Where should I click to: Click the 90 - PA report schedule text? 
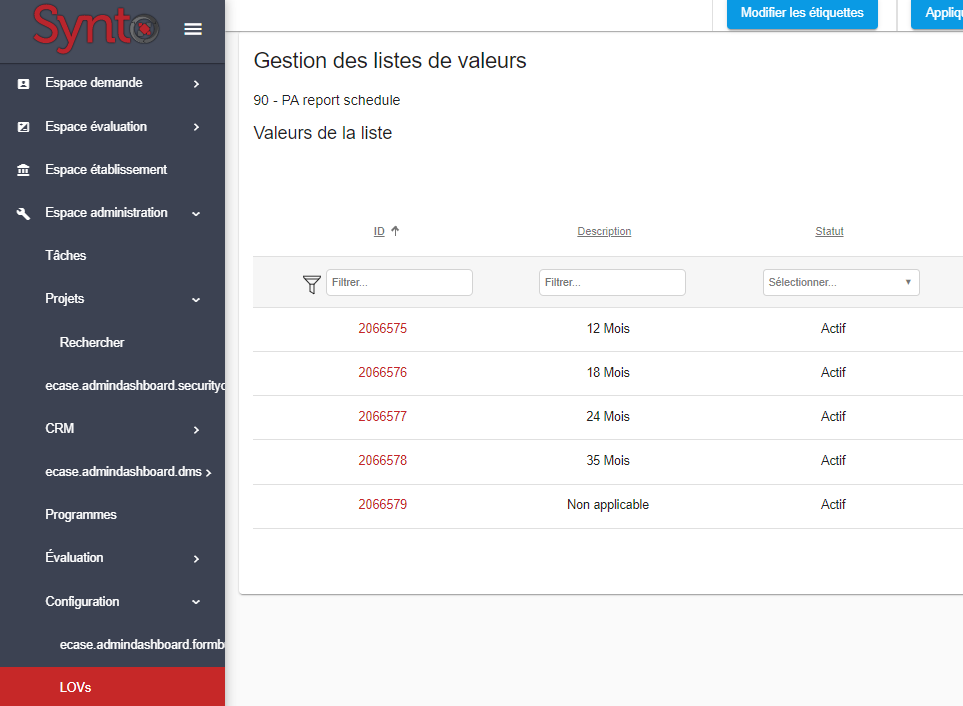pos(327,100)
